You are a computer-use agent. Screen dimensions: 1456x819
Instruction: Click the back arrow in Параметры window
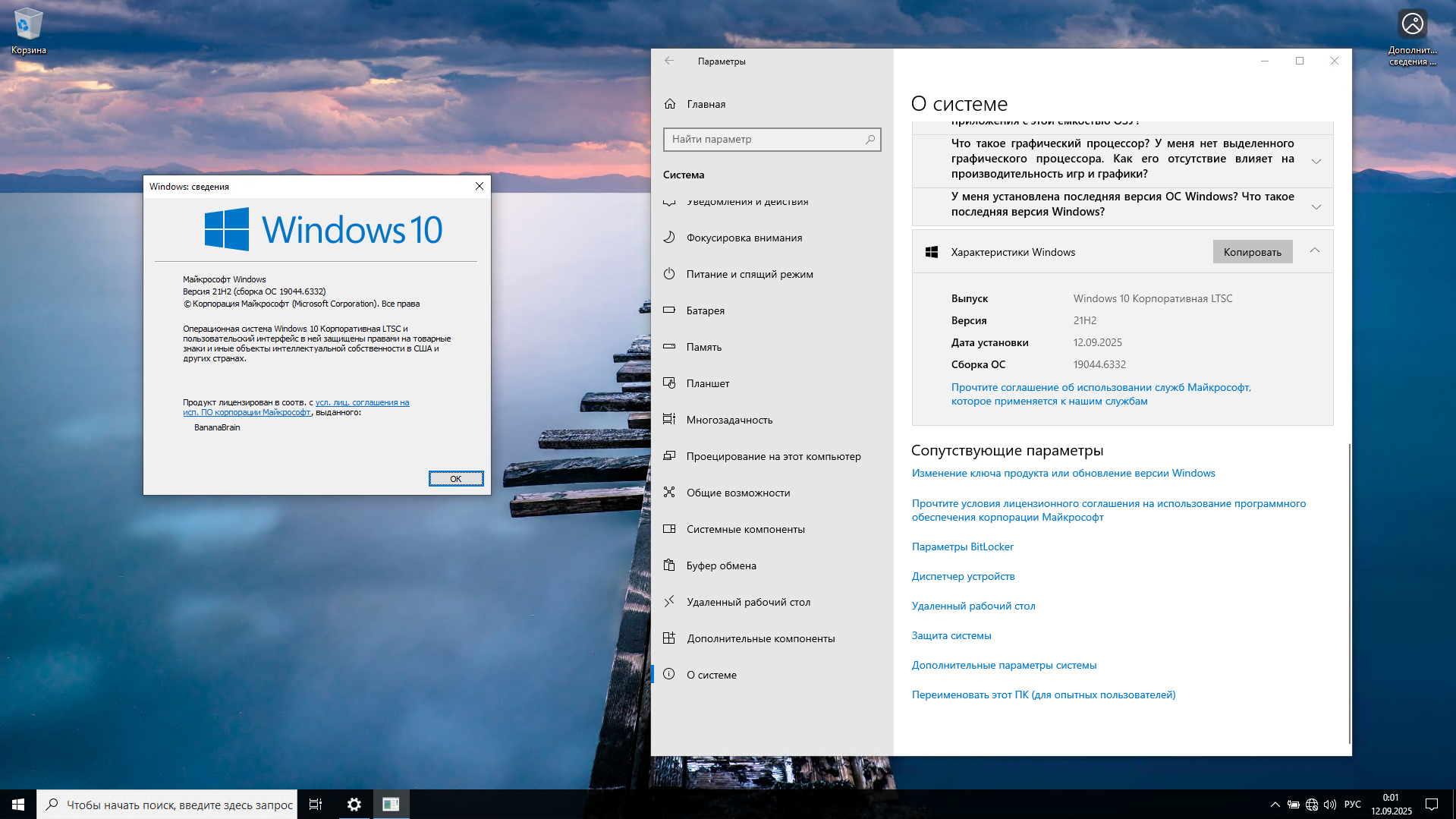click(669, 61)
